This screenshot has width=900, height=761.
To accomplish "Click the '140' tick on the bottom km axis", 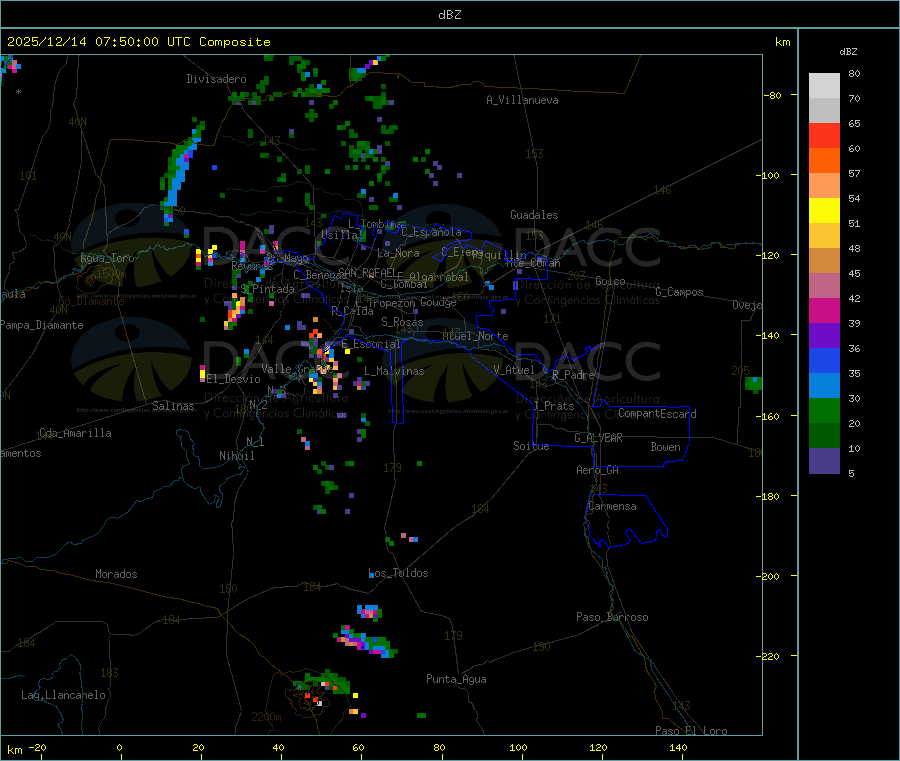I will point(678,747).
